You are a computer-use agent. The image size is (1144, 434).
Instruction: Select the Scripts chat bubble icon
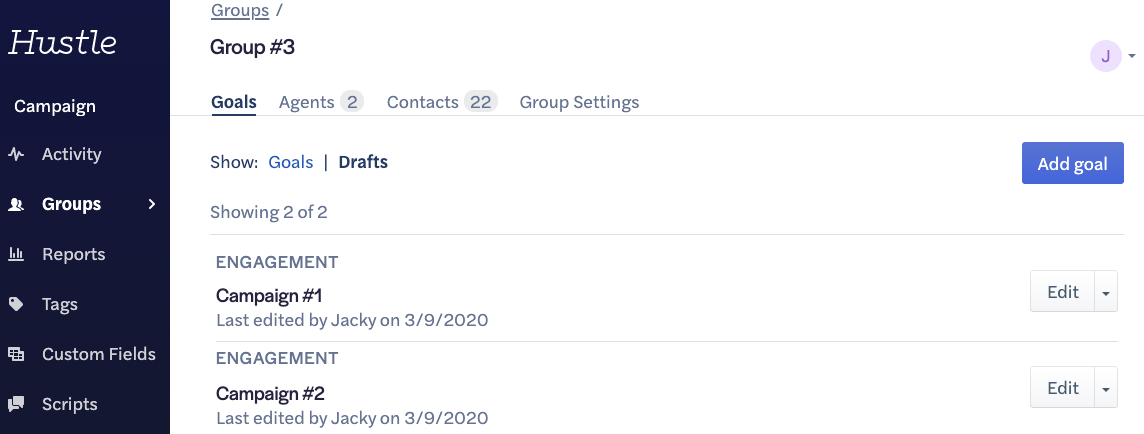click(16, 404)
